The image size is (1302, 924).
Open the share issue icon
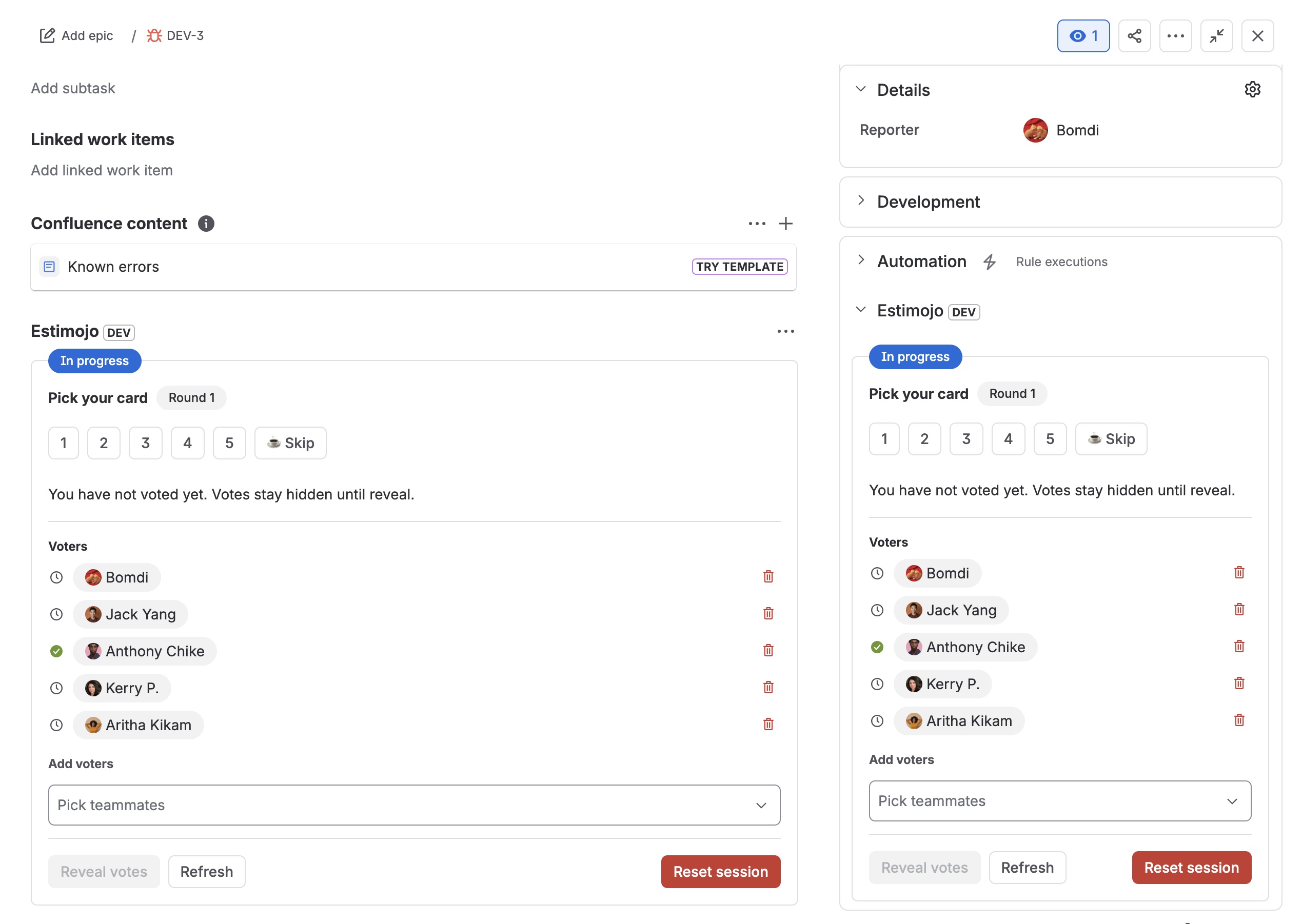pos(1134,36)
